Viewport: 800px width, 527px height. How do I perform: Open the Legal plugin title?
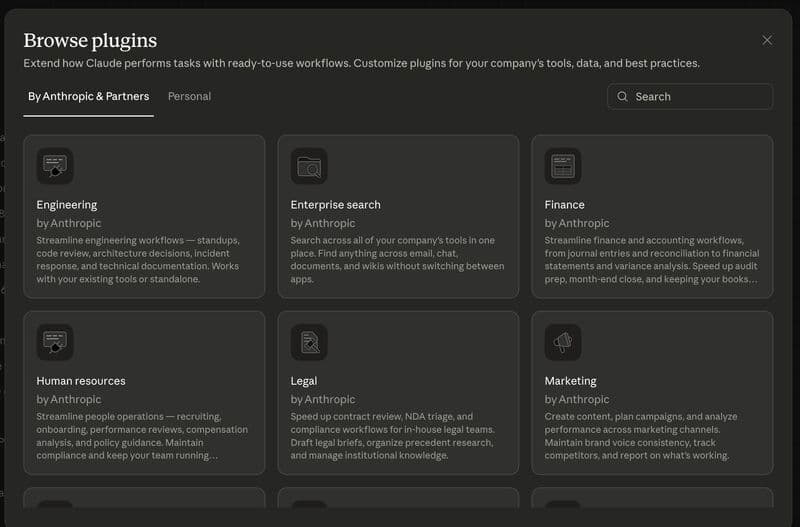coord(304,381)
